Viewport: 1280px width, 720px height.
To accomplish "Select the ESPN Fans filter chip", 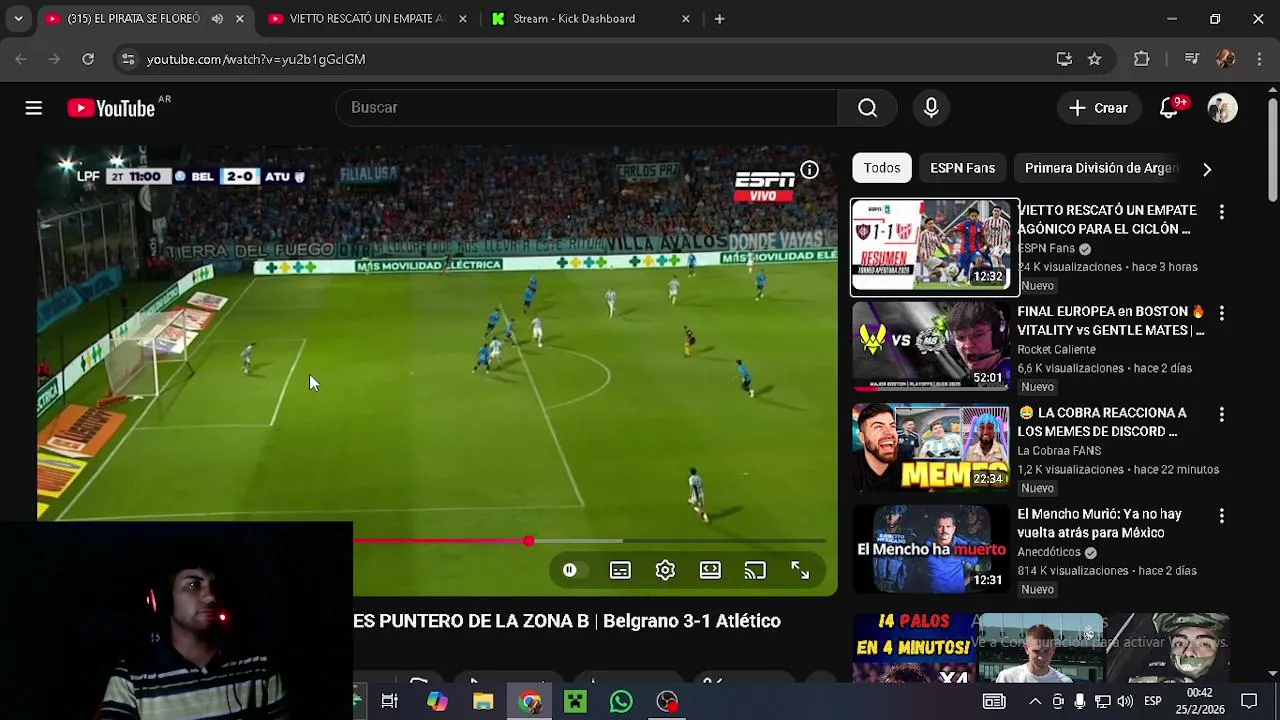I will coord(962,168).
